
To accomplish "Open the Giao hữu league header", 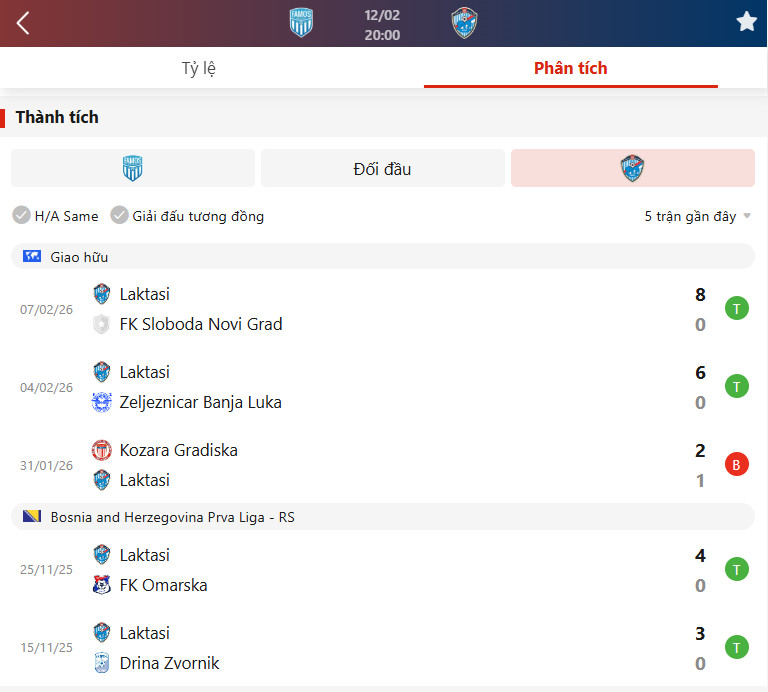I will [x=383, y=256].
